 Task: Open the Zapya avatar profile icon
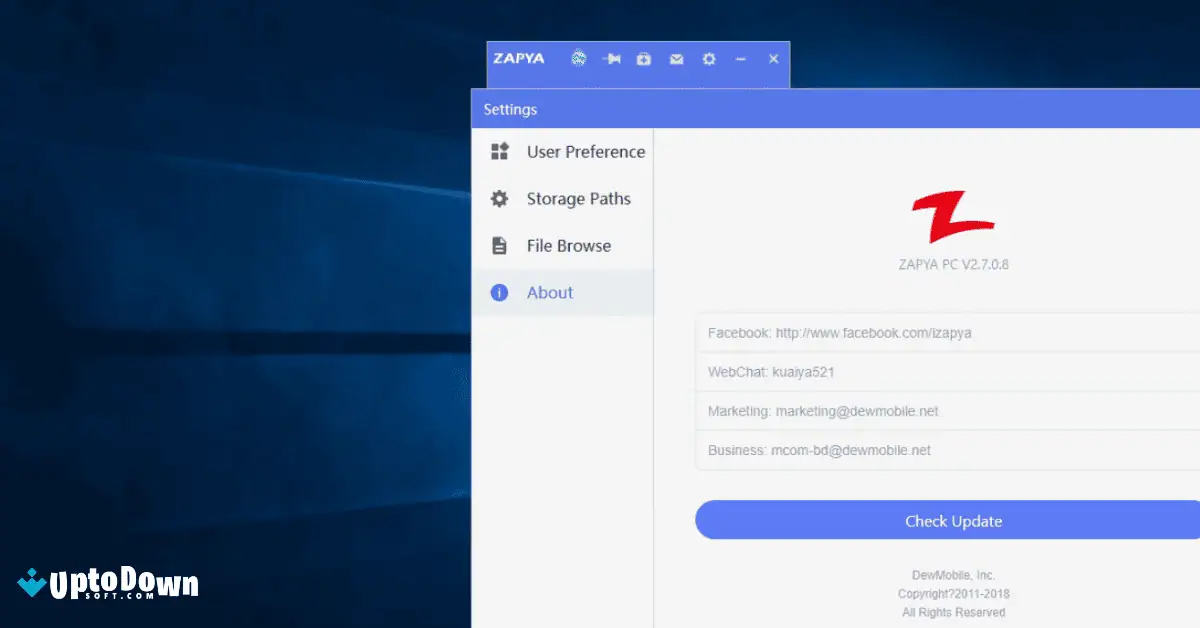pyautogui.click(x=578, y=59)
